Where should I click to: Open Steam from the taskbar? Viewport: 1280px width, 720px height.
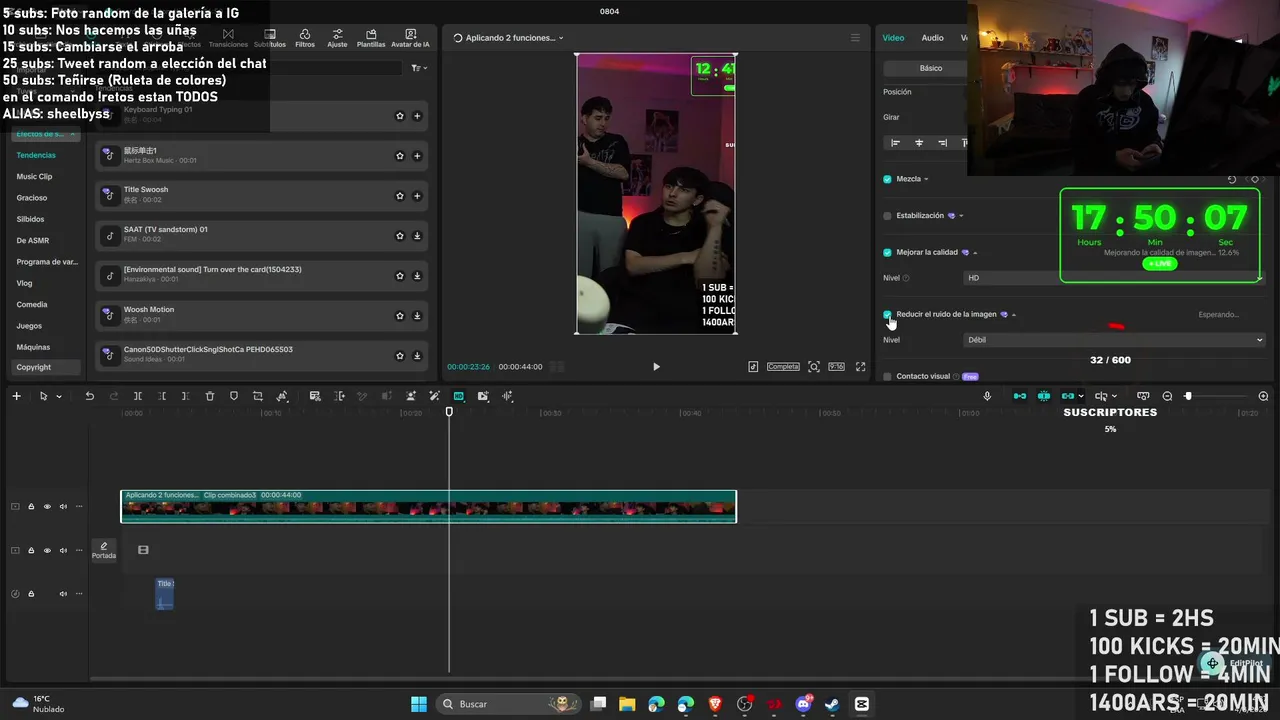832,704
